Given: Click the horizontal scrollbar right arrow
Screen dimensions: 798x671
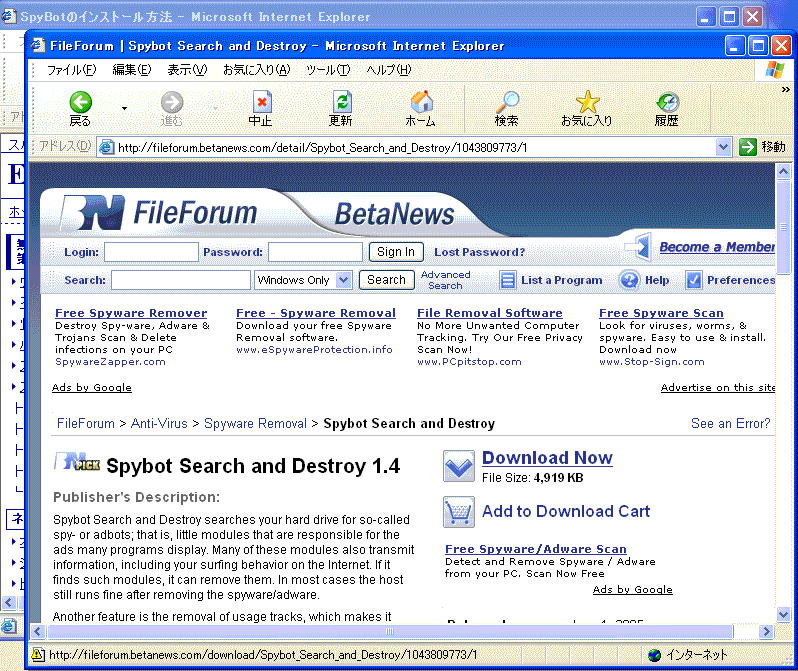Looking at the screenshot, I should [766, 632].
